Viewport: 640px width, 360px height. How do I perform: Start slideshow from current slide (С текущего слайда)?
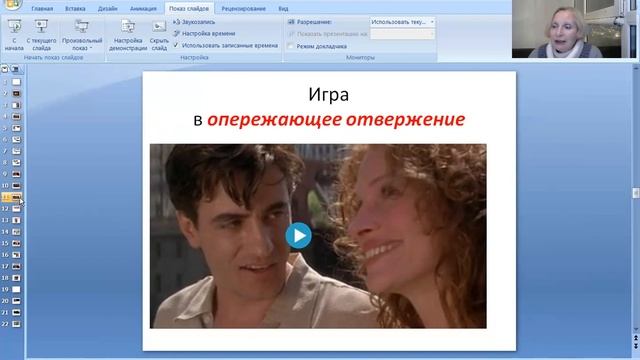click(41, 35)
